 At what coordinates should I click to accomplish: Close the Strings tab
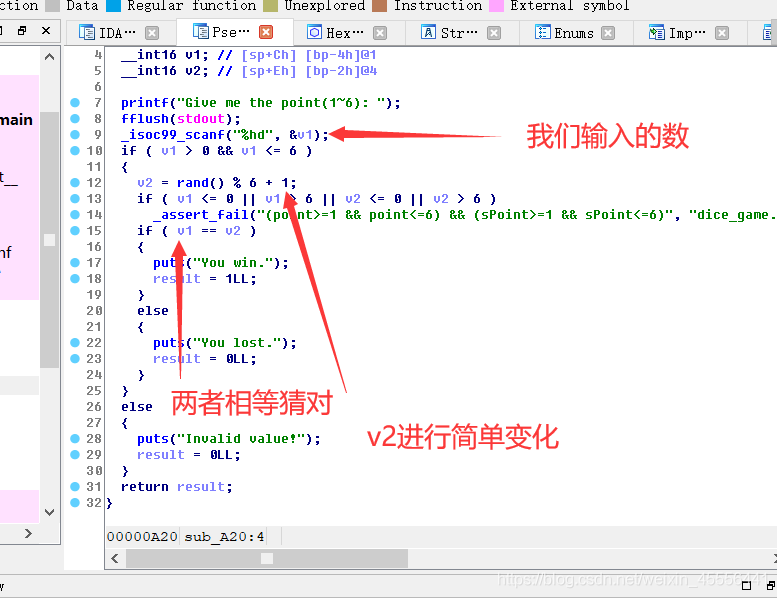point(494,33)
